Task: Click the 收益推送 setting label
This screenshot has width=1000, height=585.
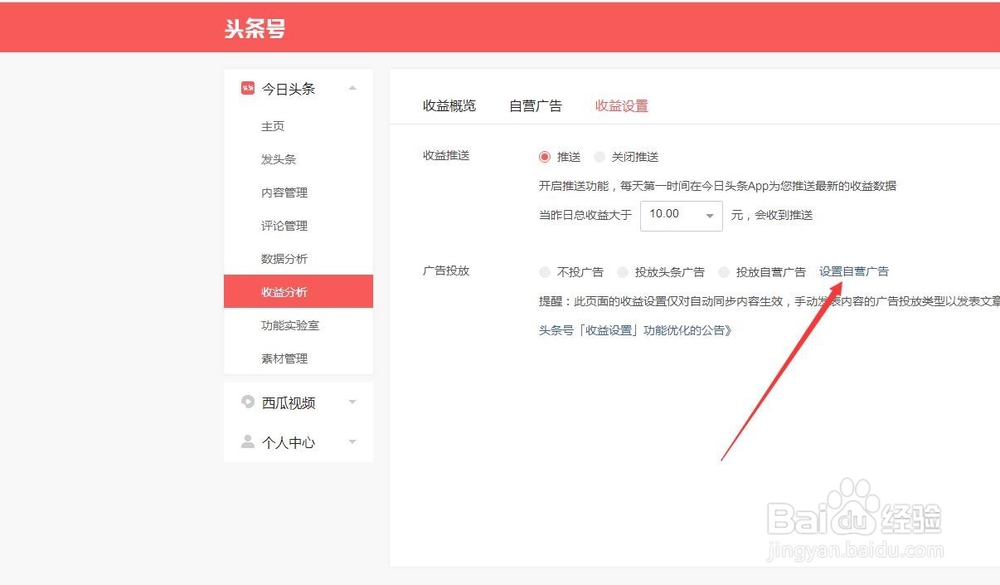Action: 446,155
